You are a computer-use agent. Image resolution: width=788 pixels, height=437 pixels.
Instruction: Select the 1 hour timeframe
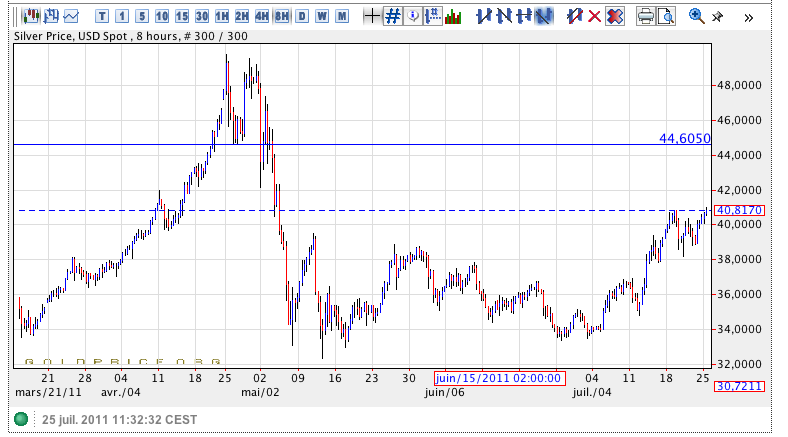point(222,16)
